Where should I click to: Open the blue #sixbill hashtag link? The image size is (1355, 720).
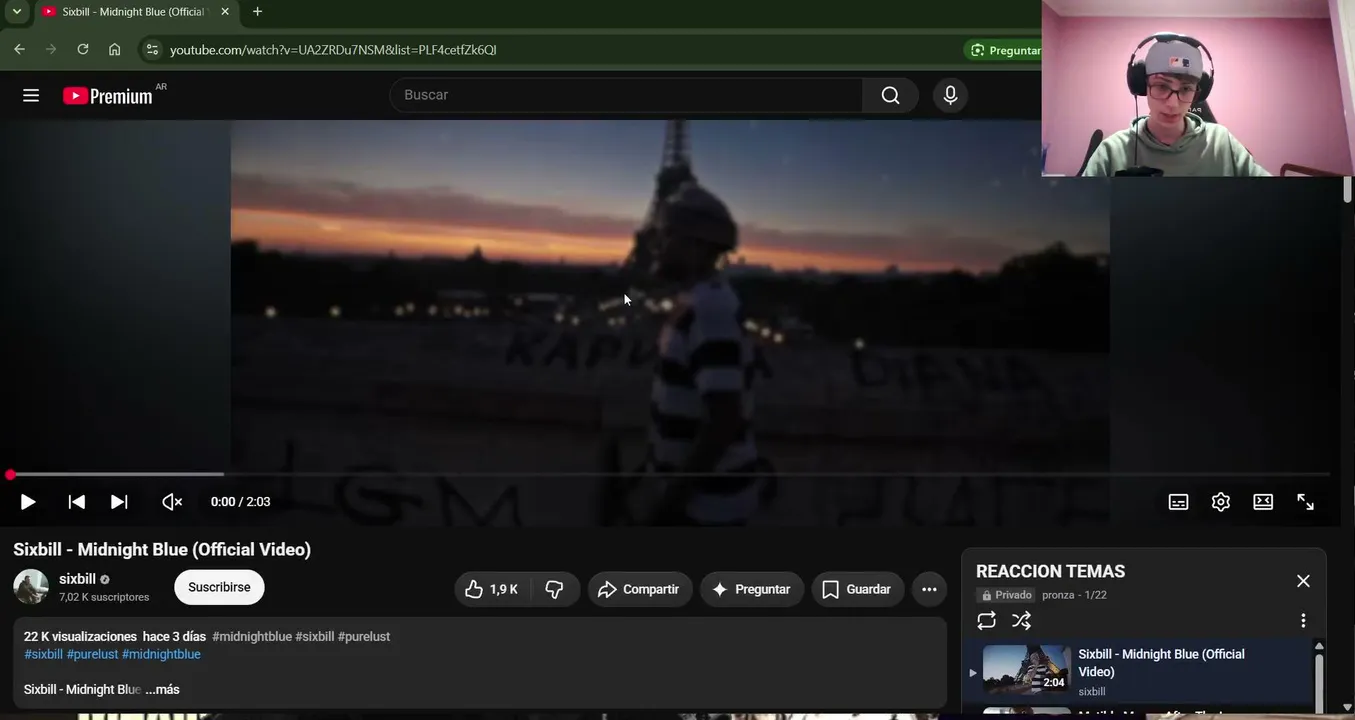click(x=43, y=654)
